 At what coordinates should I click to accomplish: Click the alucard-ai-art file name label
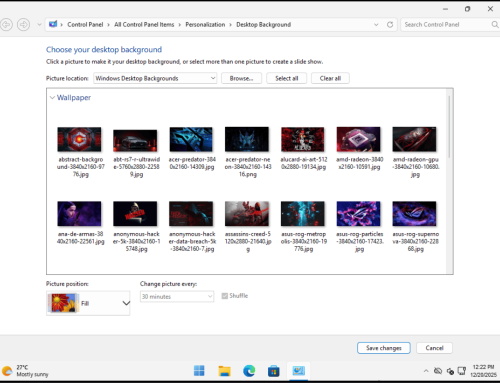coord(304,163)
